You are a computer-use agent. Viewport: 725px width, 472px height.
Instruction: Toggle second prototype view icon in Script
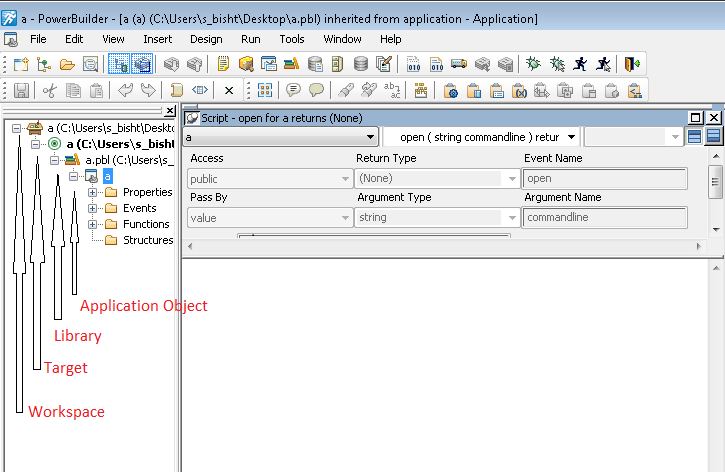(713, 137)
